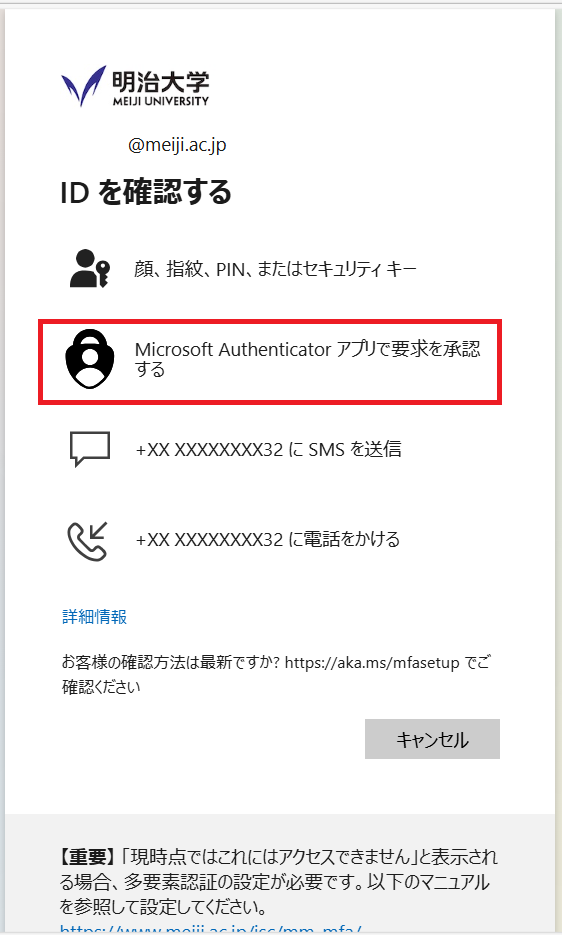Viewport: 562px width, 935px height.
Task: Select +XX XXXXXXXX32 に SMS を送信
Action: pyautogui.click(x=270, y=449)
